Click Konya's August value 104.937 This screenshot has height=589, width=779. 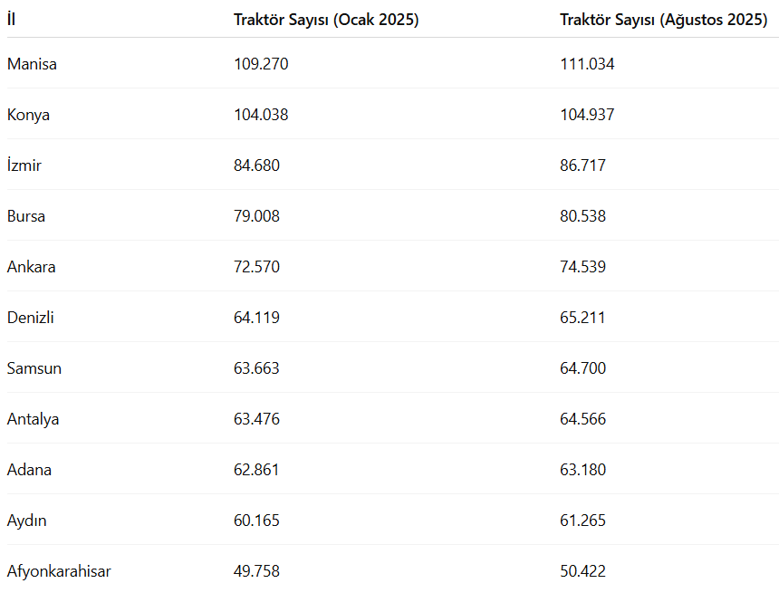[x=587, y=115]
